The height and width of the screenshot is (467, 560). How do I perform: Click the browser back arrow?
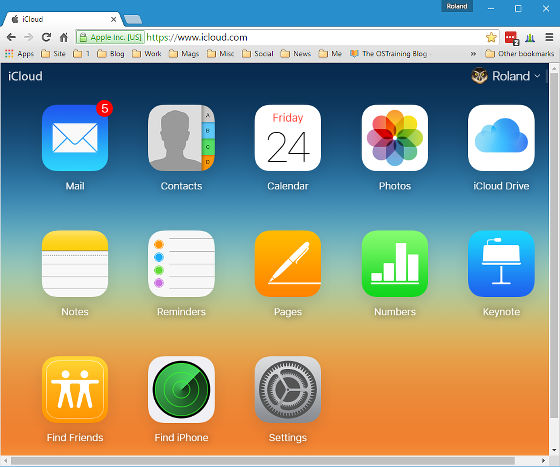click(x=11, y=37)
